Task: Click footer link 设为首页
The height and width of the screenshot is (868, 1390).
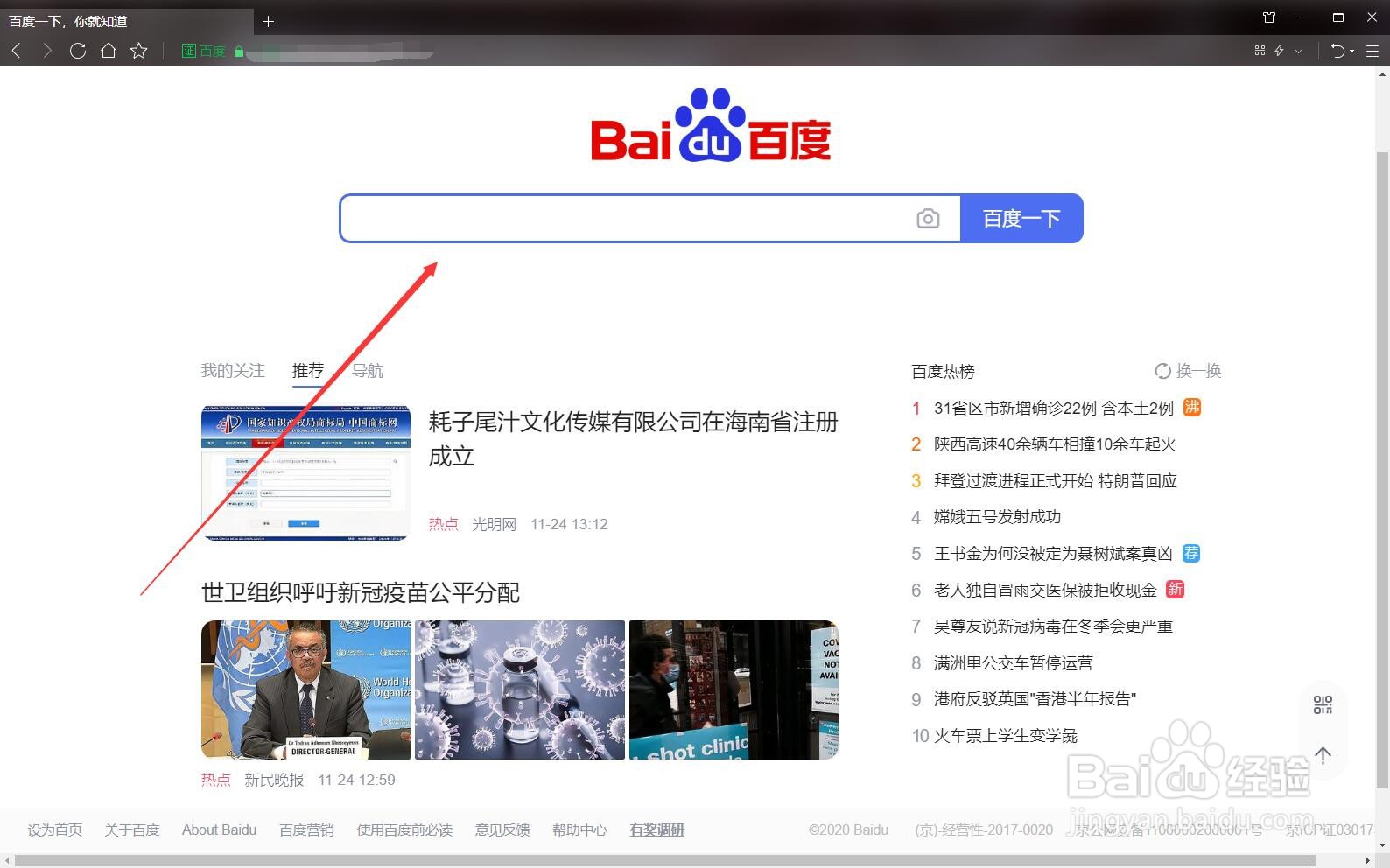Action: click(x=54, y=829)
